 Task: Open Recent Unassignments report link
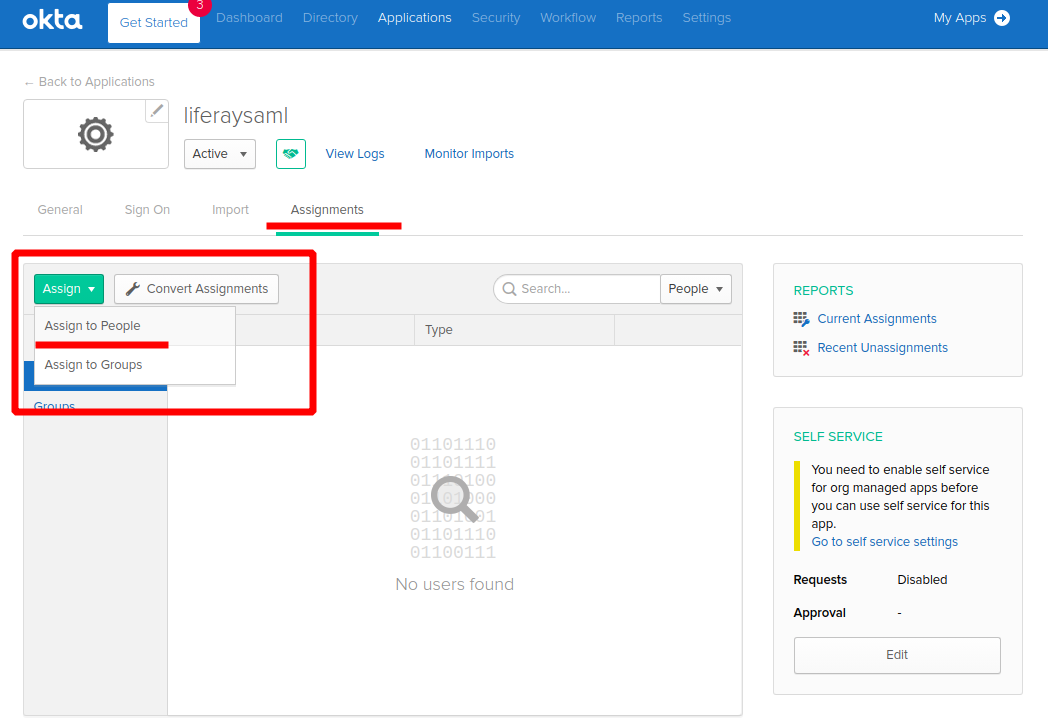(x=882, y=348)
